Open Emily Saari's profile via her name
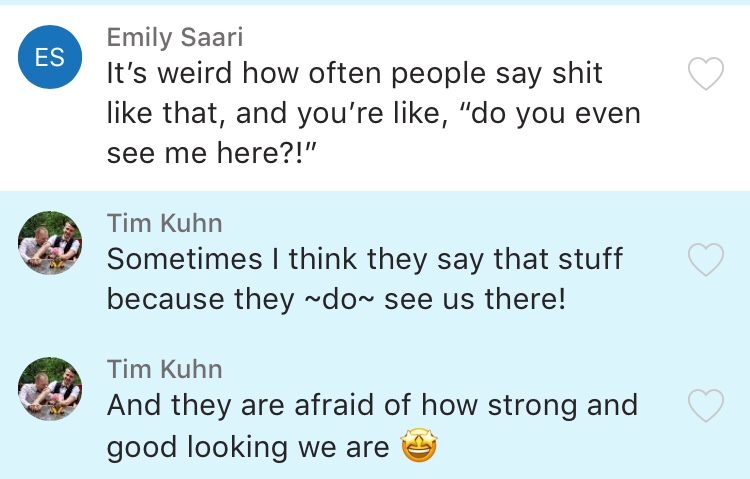Screen dimensions: 750x479 click(x=175, y=38)
